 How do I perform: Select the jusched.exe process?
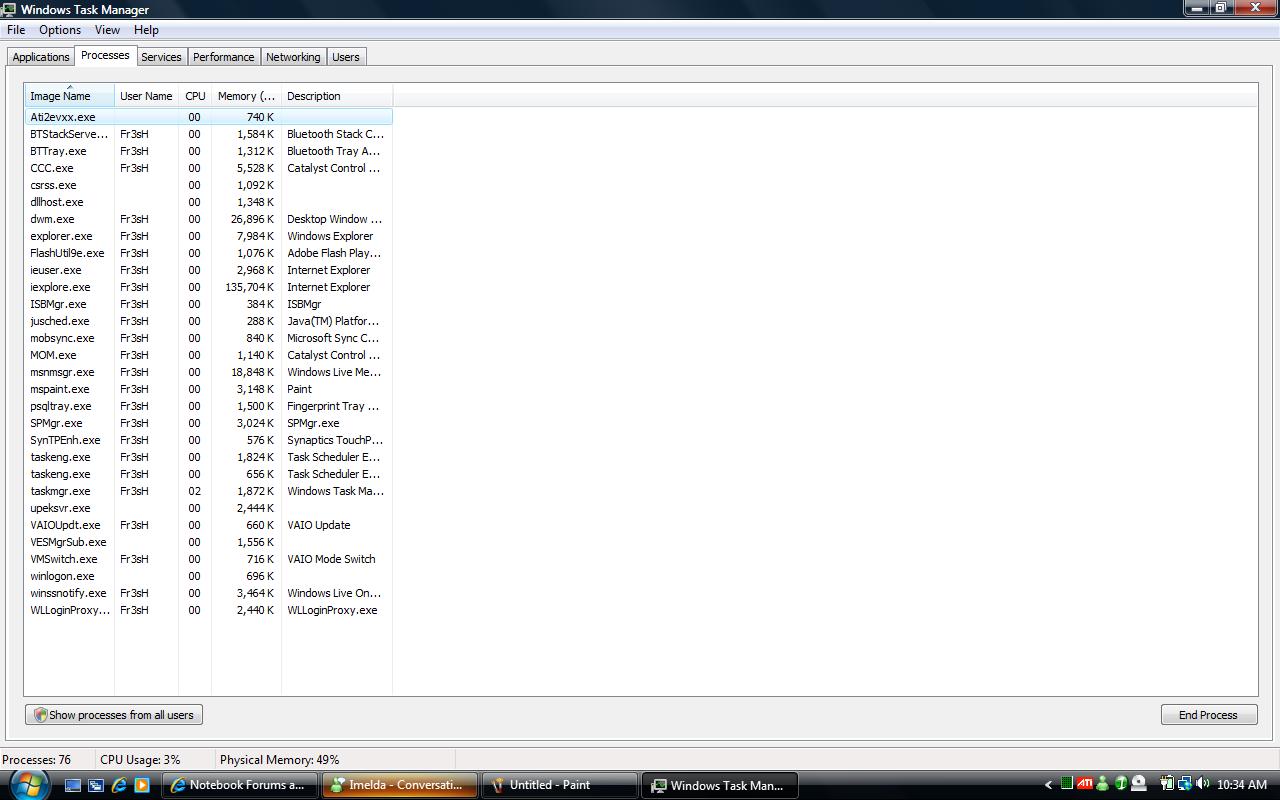[208, 321]
